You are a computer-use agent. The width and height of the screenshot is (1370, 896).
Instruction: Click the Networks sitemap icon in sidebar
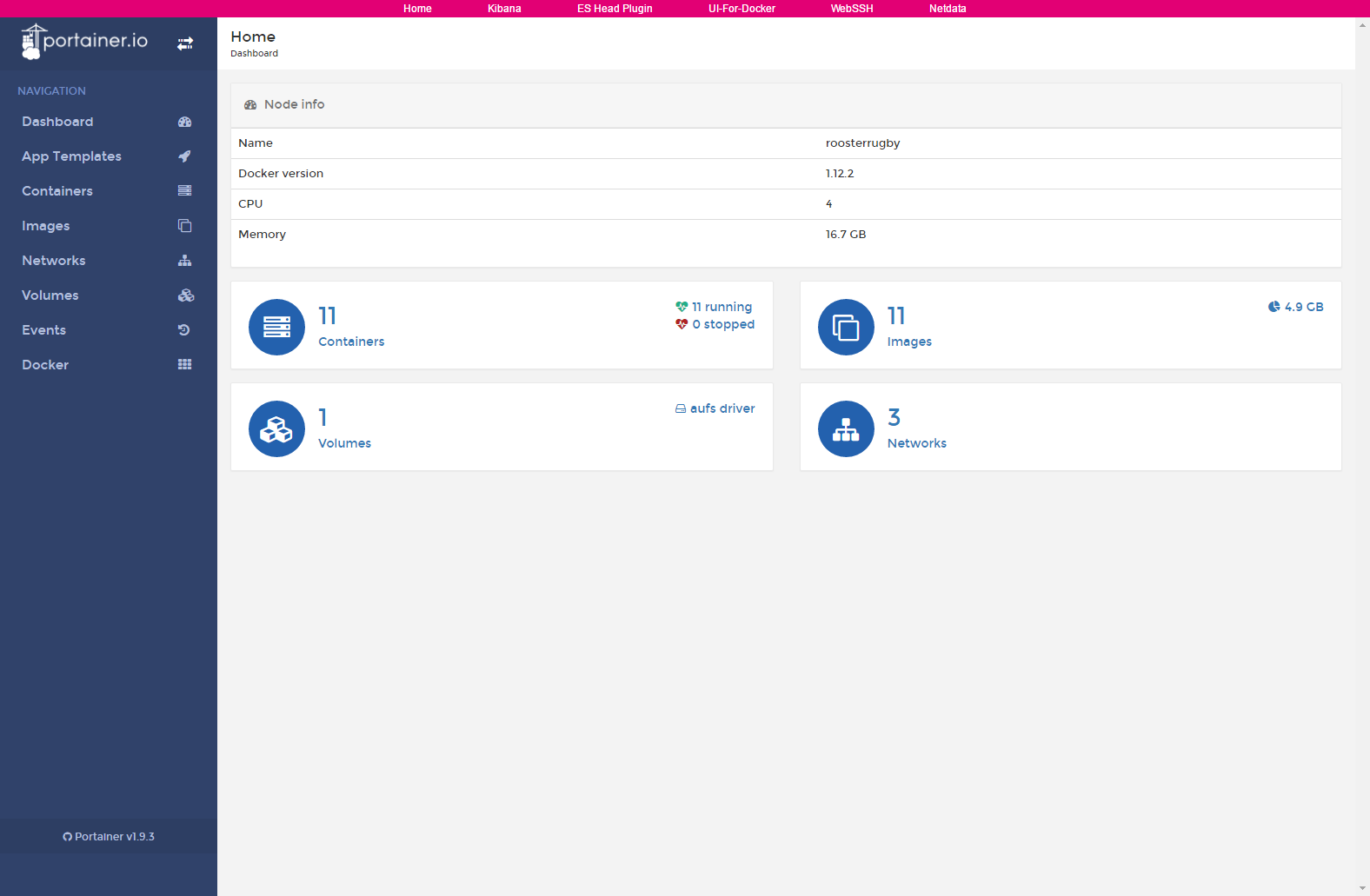(x=184, y=261)
